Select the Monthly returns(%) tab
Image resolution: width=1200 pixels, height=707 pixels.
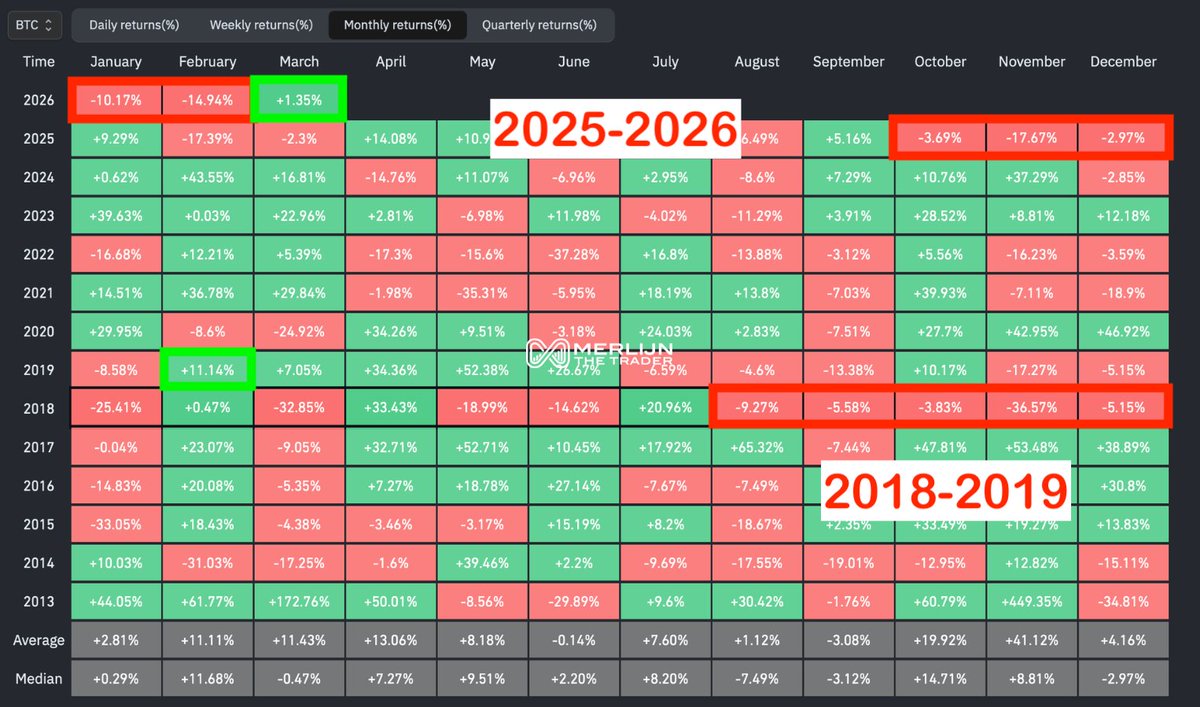click(397, 24)
